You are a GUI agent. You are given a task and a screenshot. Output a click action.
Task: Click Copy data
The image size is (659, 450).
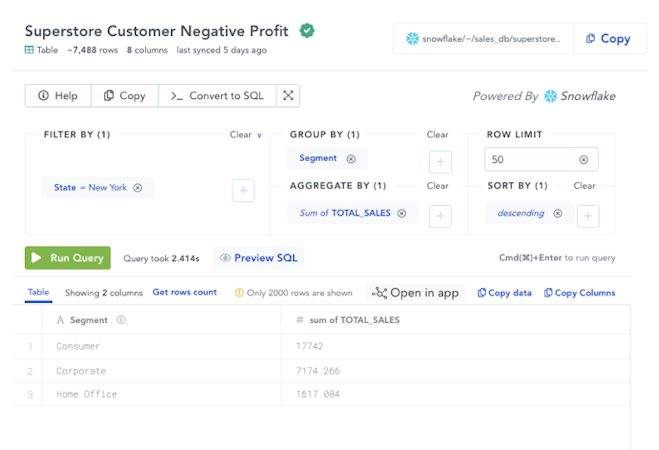pos(504,293)
